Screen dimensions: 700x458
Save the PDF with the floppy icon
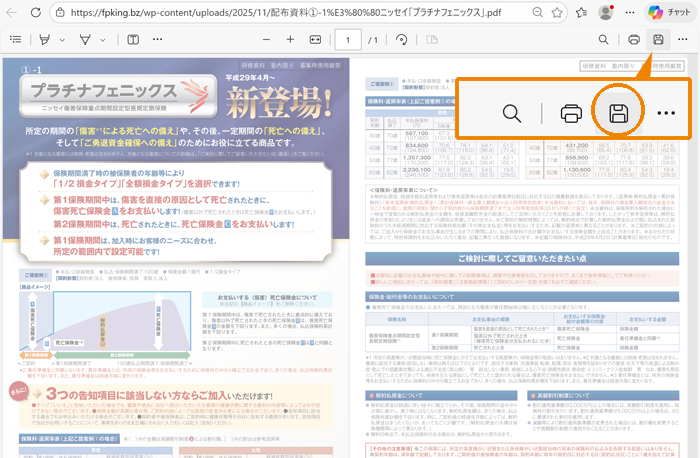tap(658, 40)
